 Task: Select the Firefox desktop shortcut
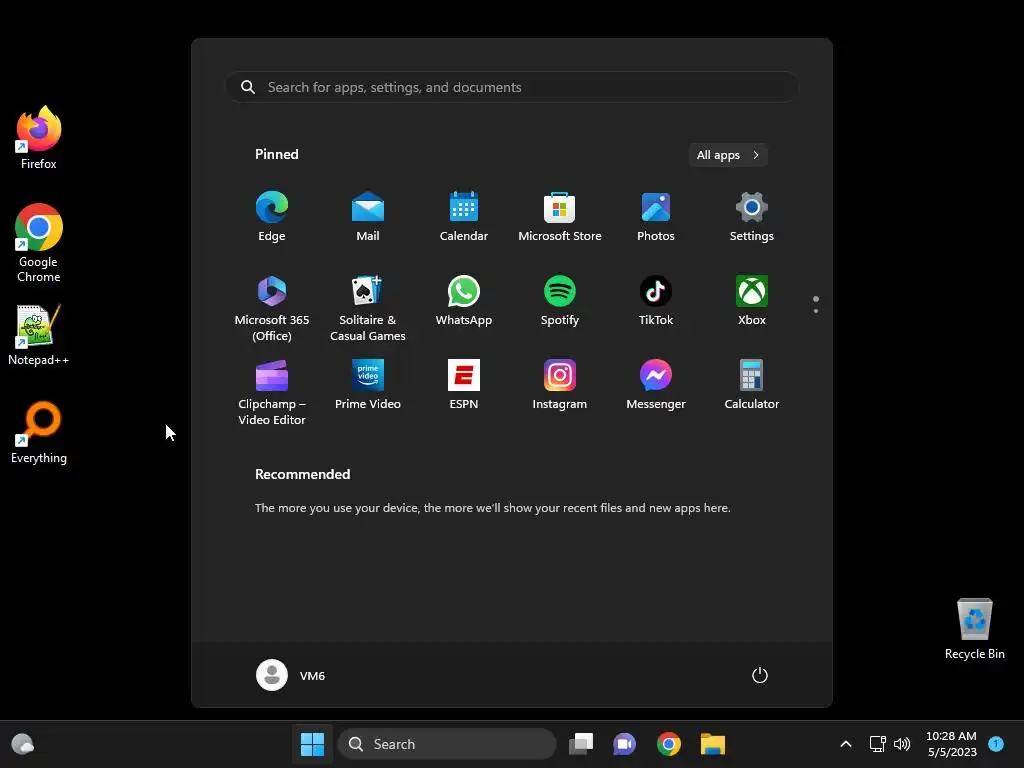(39, 138)
